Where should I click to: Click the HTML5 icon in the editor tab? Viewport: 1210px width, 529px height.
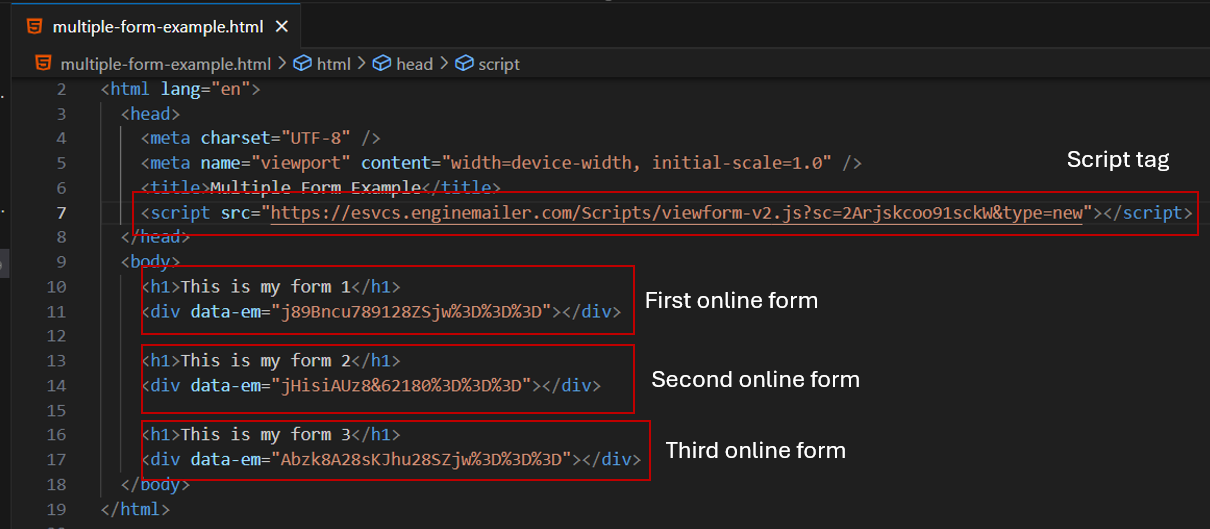34,26
